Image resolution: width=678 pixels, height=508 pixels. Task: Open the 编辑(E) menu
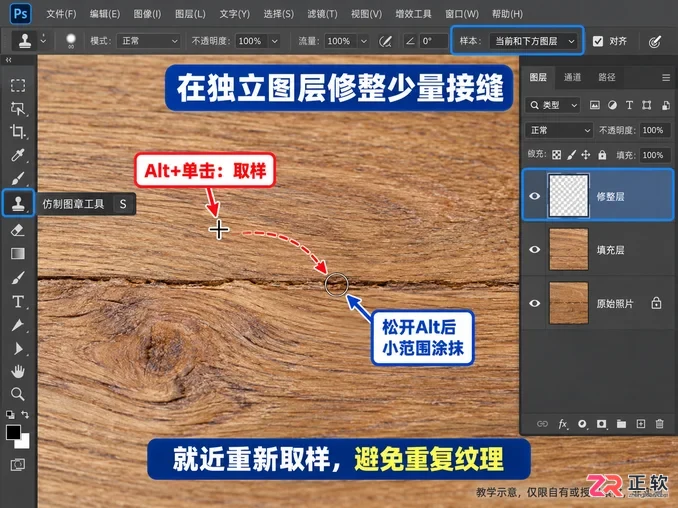[x=105, y=14]
